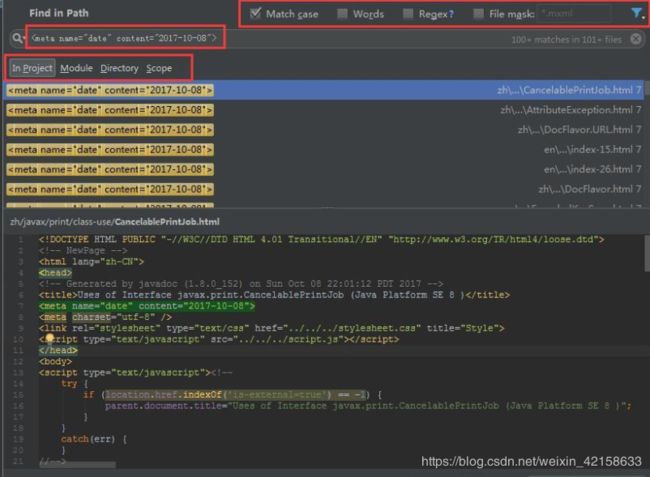Select the index-15.html result row
Screen dimensions: 650x477
pos(324,150)
